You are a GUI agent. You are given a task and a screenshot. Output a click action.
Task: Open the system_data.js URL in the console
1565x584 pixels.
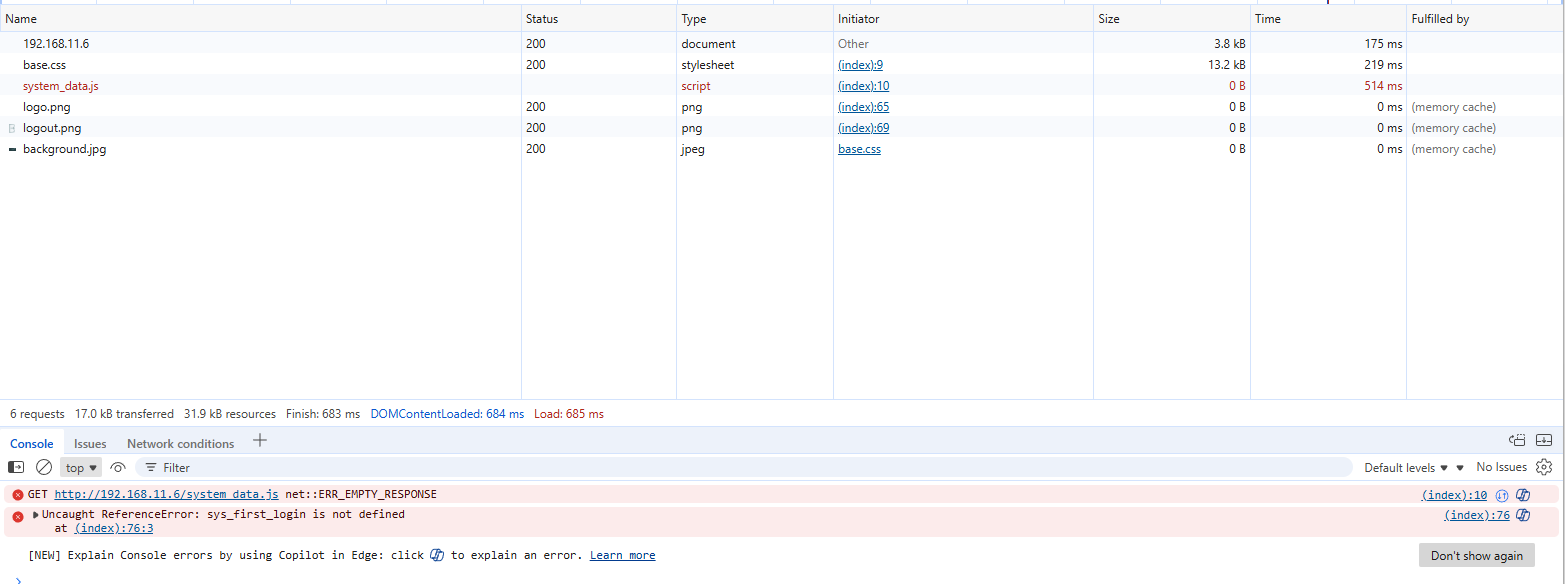[x=166, y=494]
